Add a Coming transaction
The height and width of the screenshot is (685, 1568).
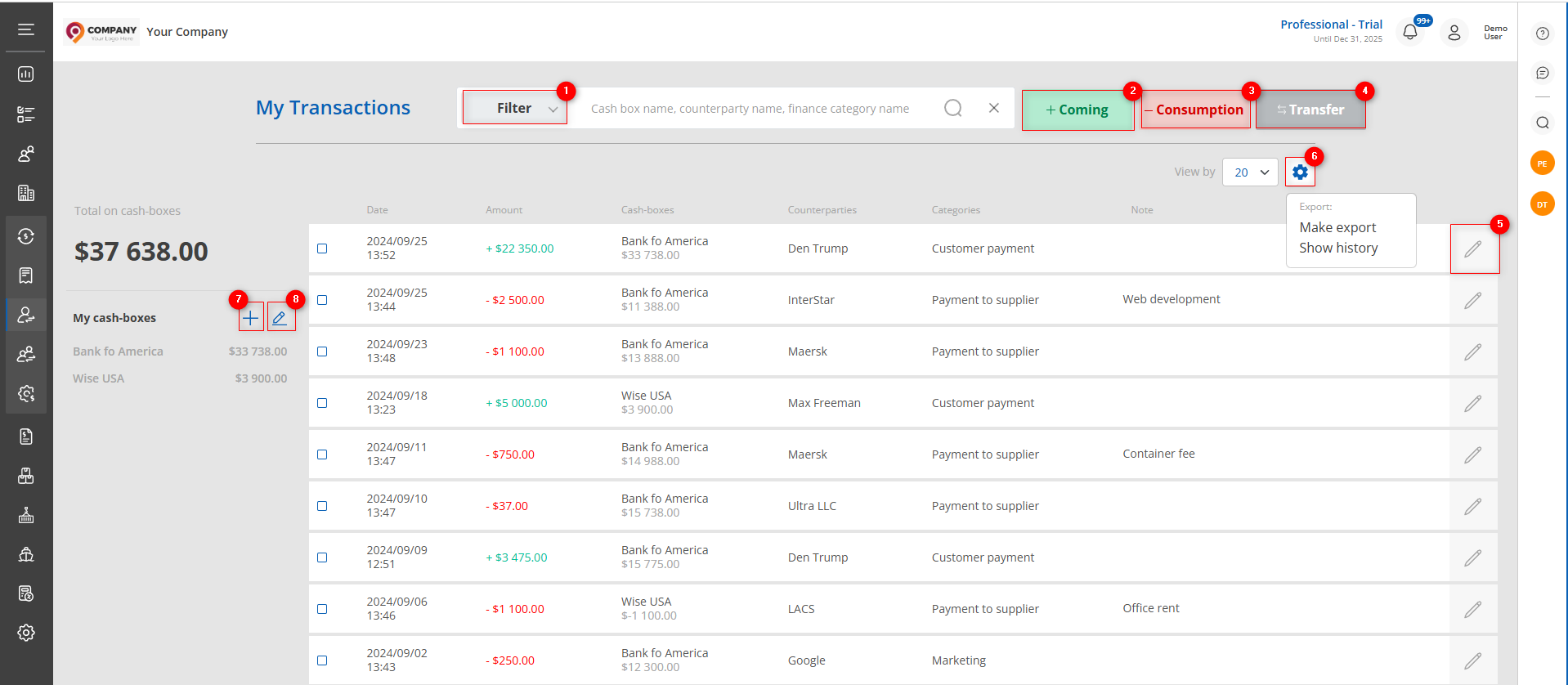[x=1077, y=110]
